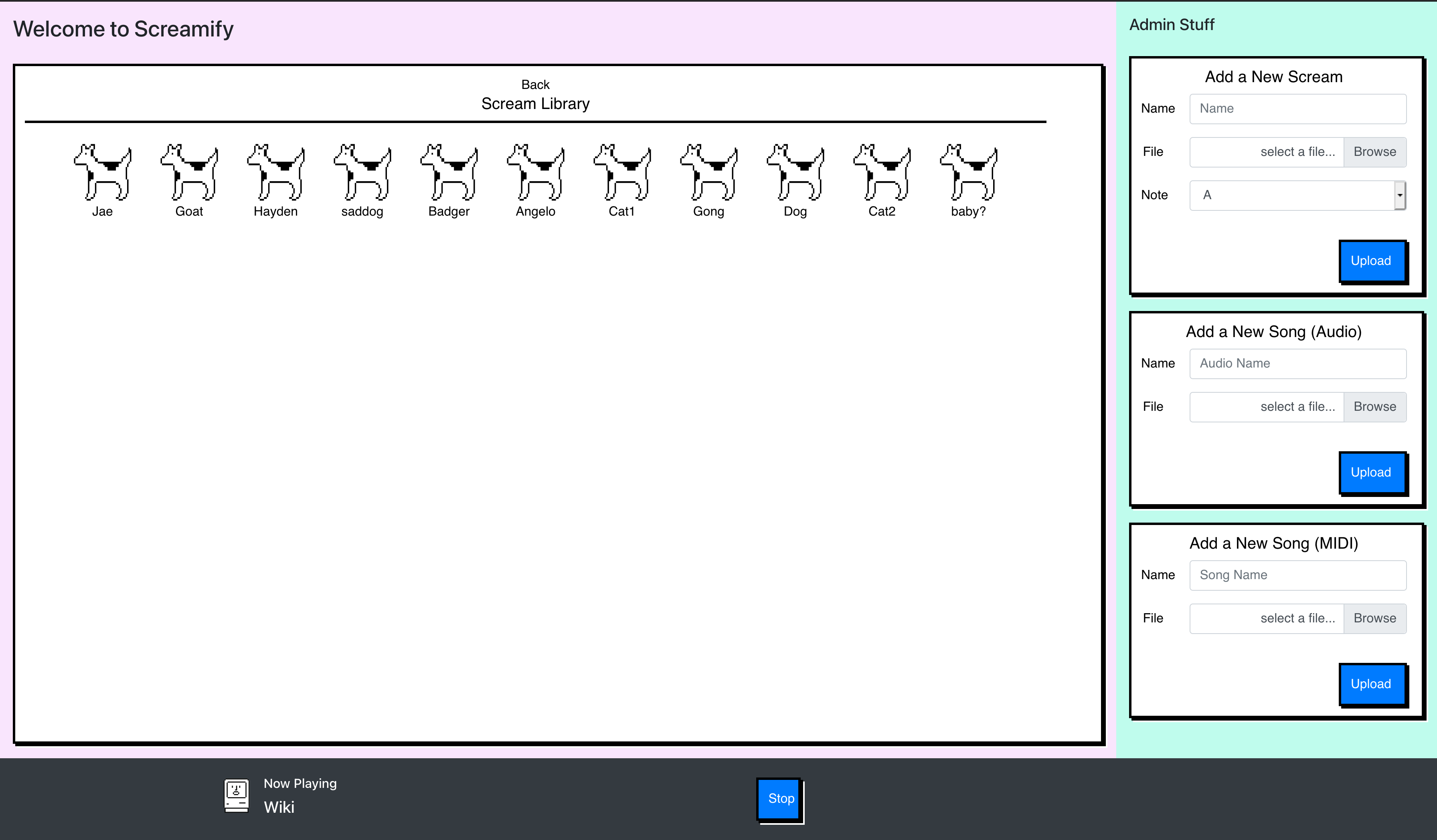The image size is (1437, 840).
Task: Click the Jae scream dog icon
Action: (103, 172)
